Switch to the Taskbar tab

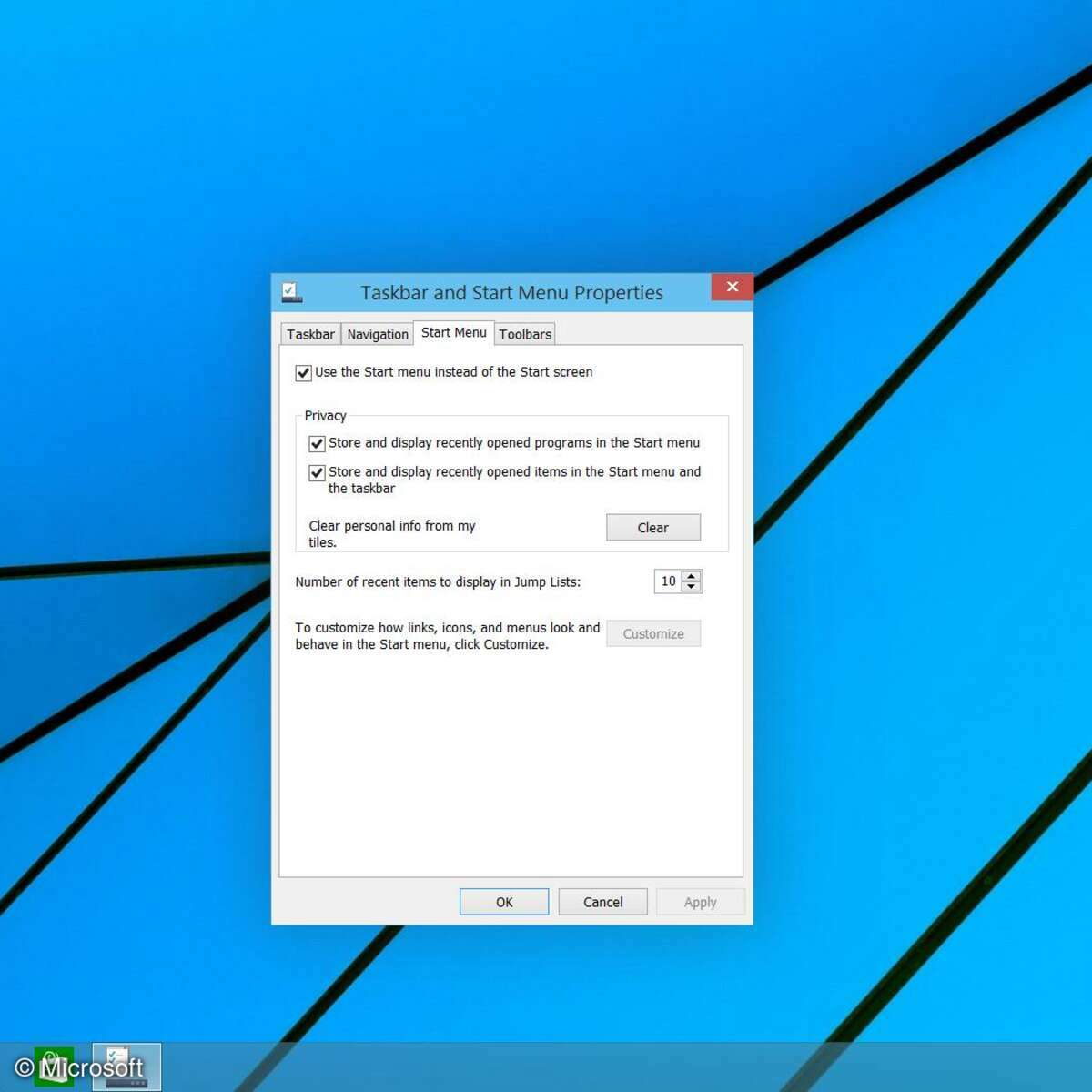click(310, 334)
